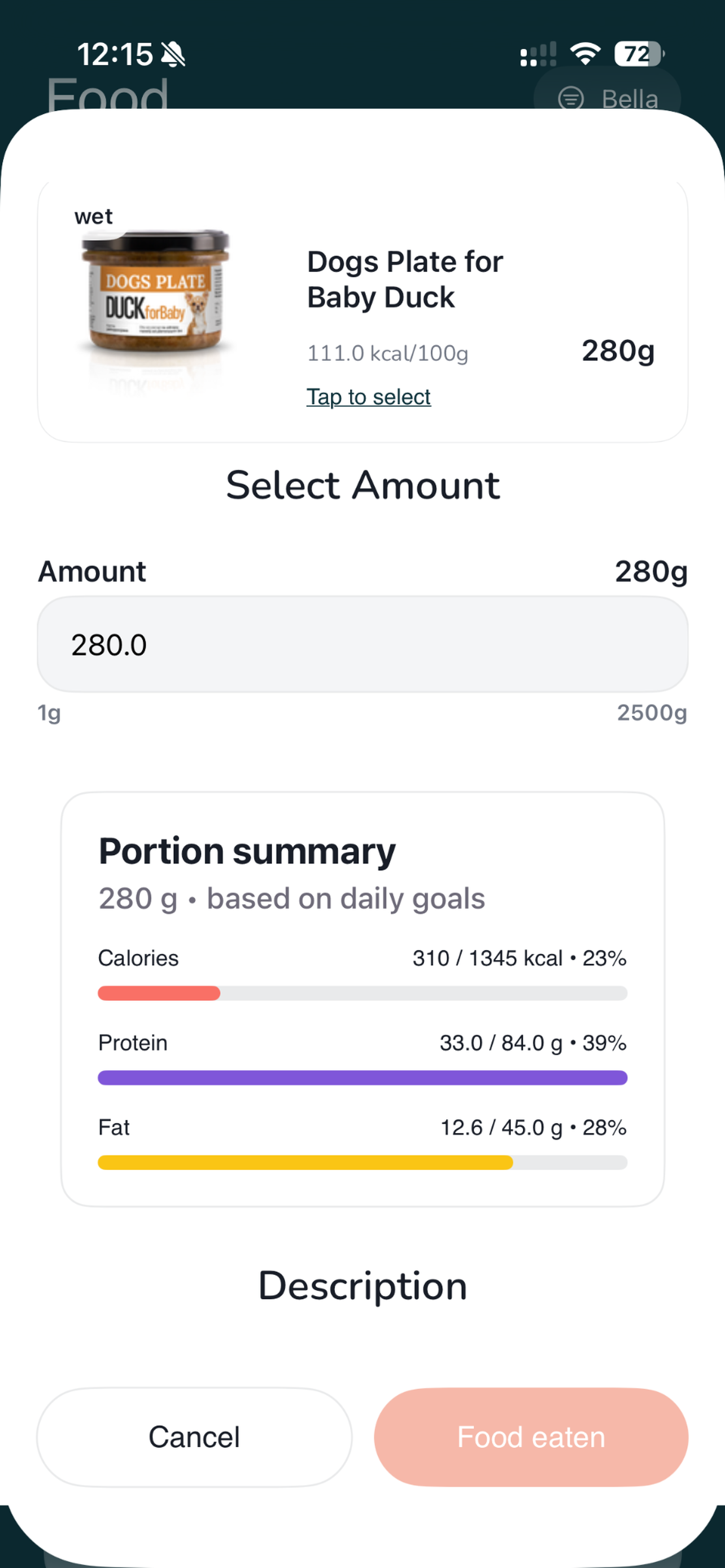Tap the Dogs Plate duck jar image
725x1568 pixels.
[155, 298]
